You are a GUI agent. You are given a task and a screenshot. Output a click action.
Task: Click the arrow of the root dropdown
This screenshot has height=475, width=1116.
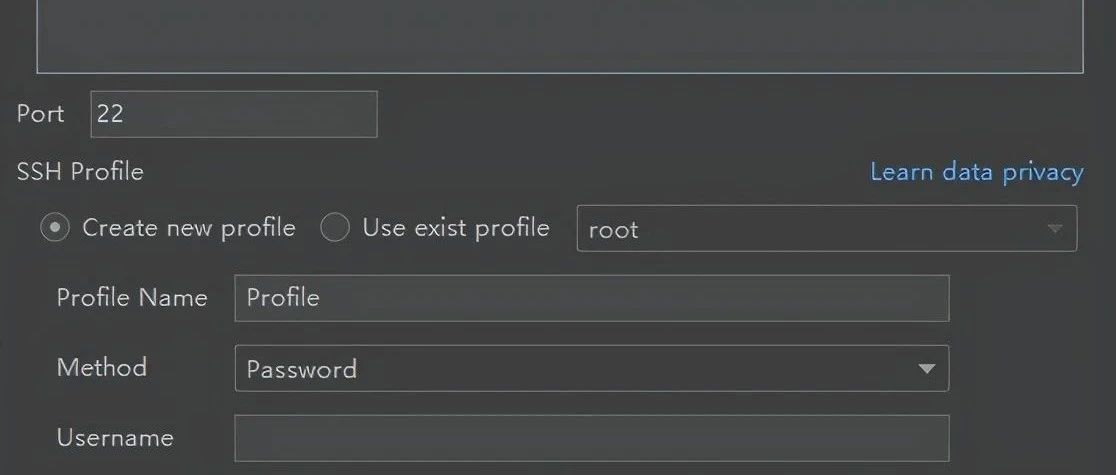coord(1055,229)
